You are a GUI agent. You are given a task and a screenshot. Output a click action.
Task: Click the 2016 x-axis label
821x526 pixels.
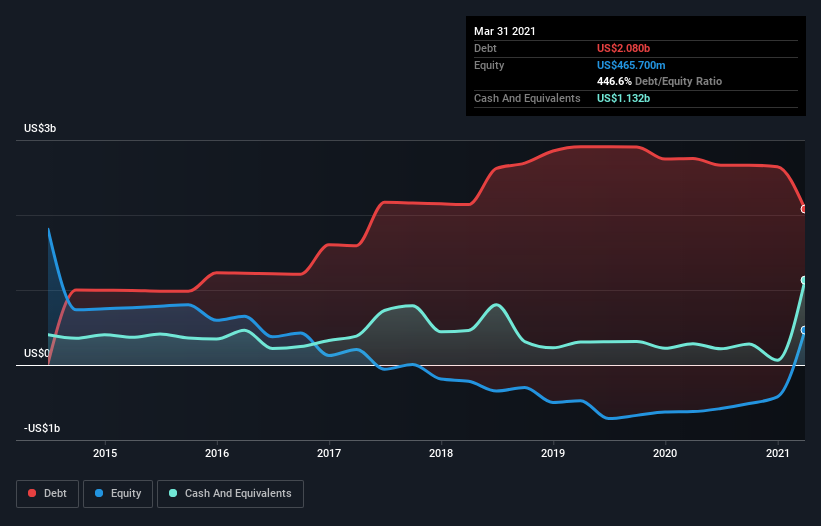pos(217,453)
